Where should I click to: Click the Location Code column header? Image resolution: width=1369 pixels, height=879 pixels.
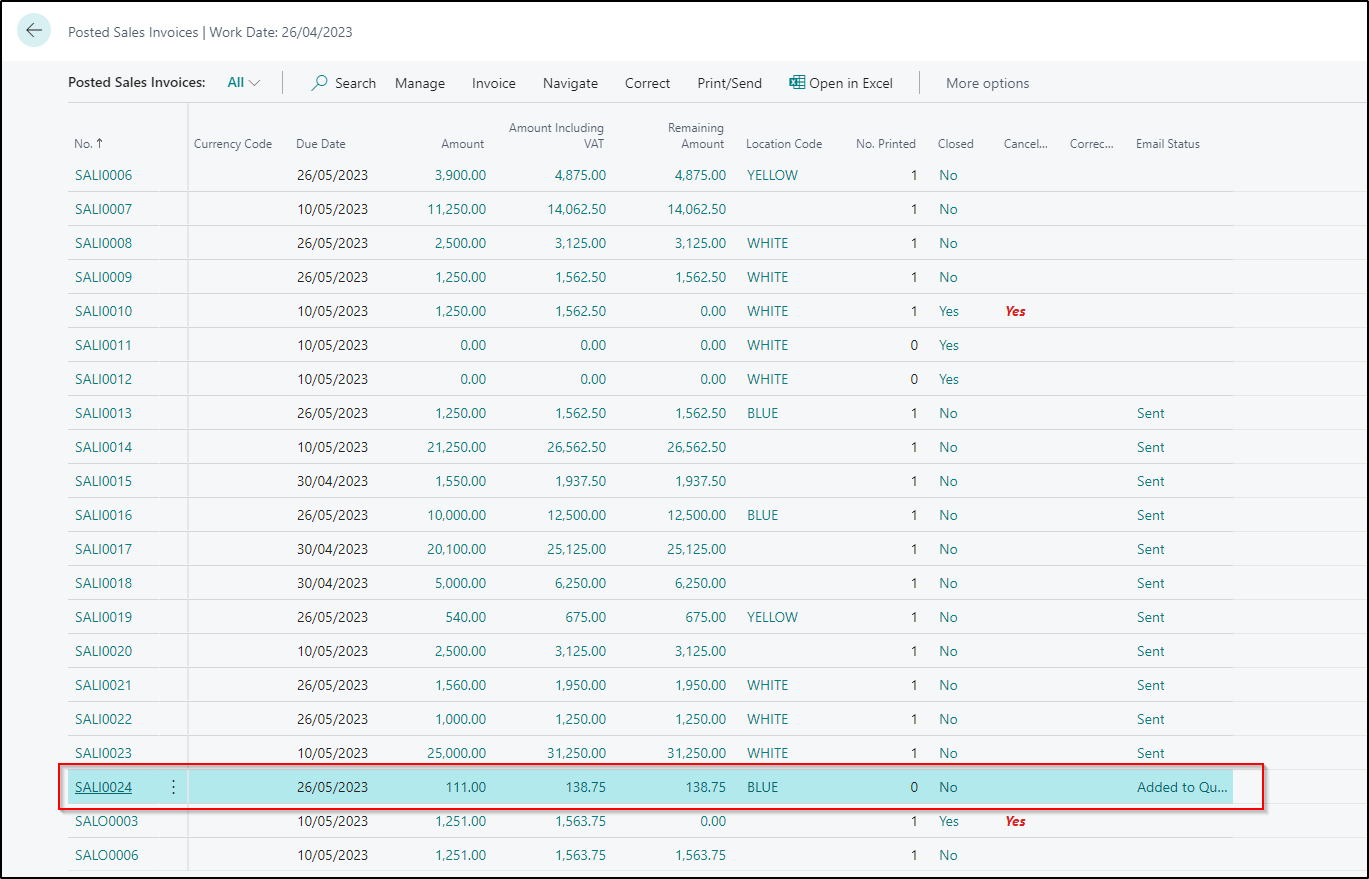pos(784,144)
